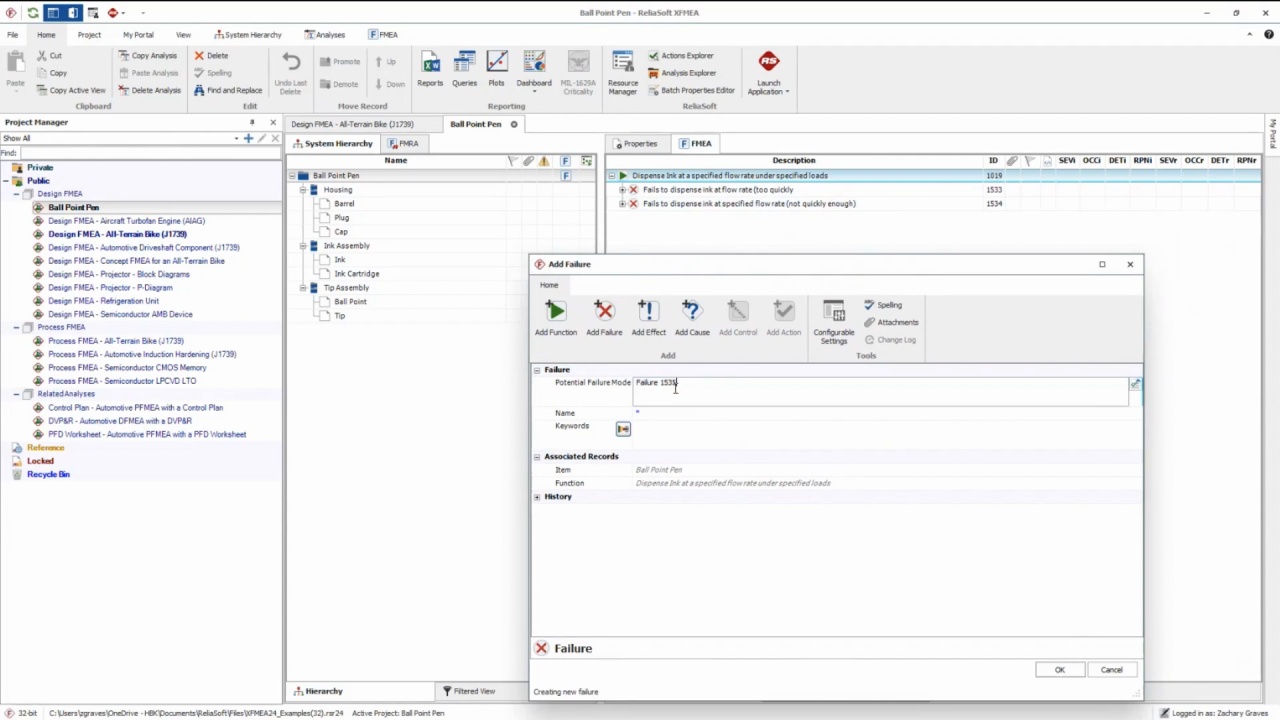The height and width of the screenshot is (720, 1280).
Task: Click Add Effect icon in dialog
Action: click(x=648, y=319)
